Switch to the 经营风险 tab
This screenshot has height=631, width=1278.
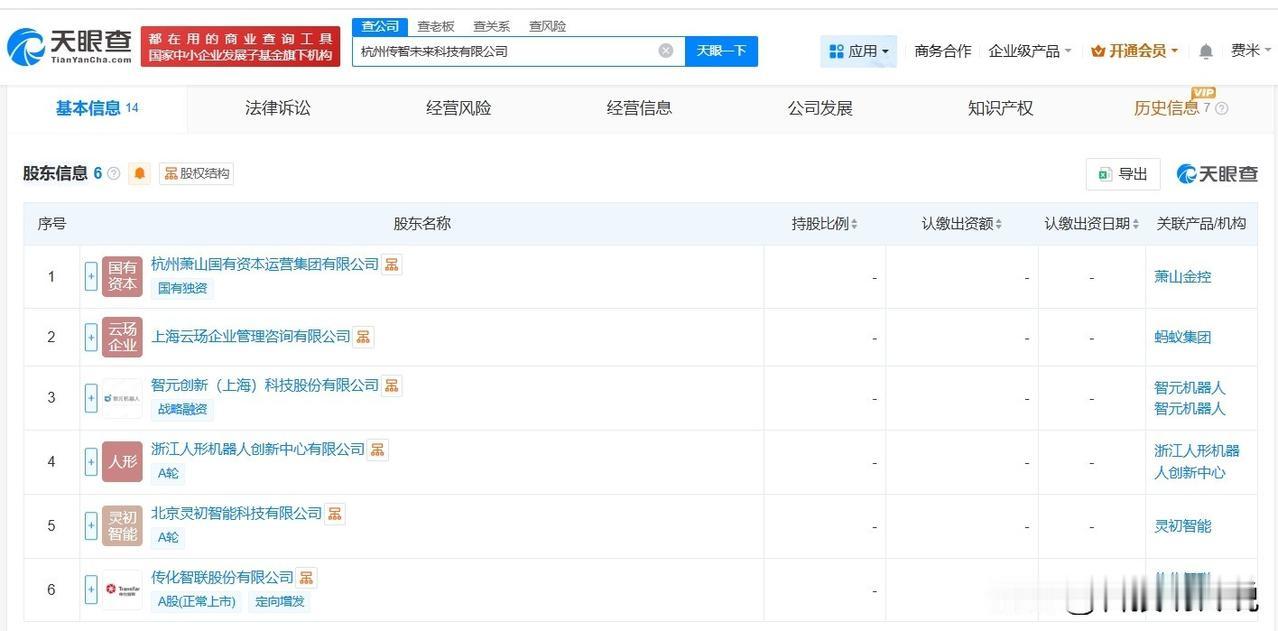(459, 108)
